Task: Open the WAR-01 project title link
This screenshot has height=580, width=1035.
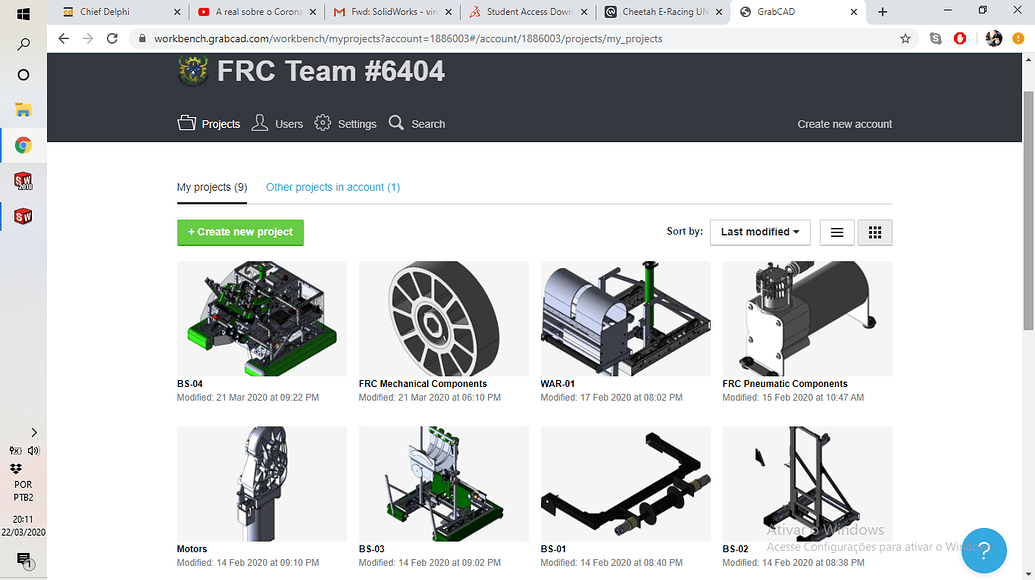Action: (558, 384)
